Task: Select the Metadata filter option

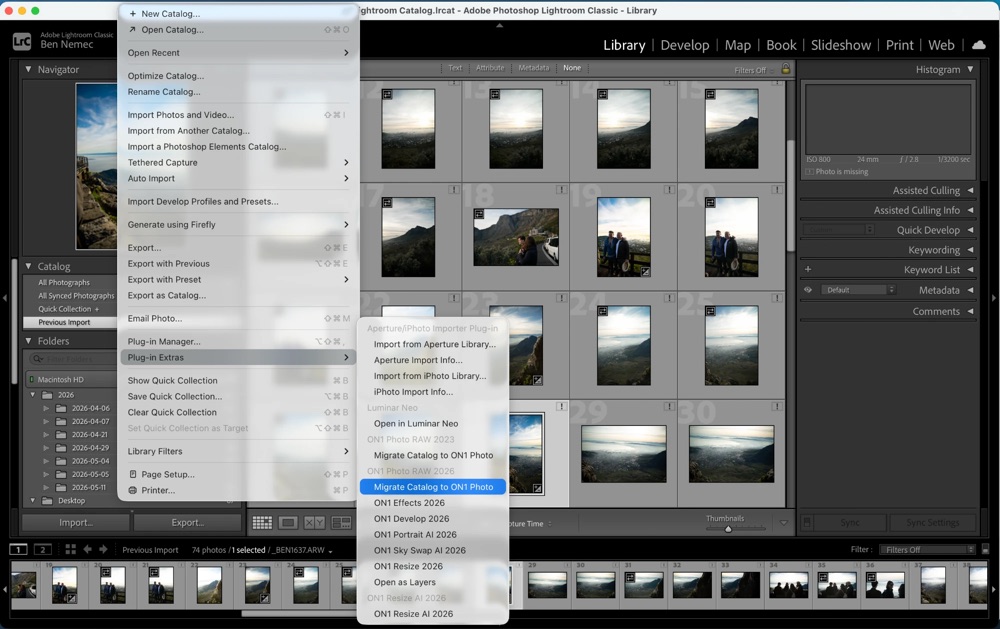Action: tap(534, 68)
